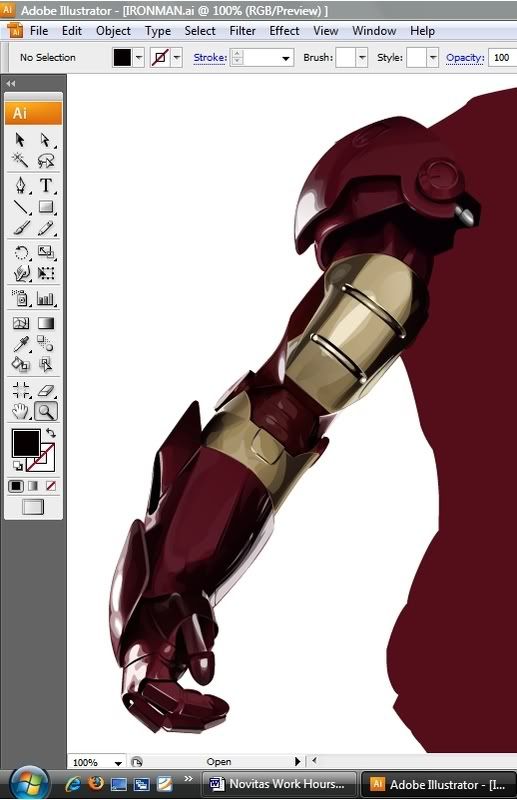Switch to Novitas Work Hours taskbar button
517x800 pixels.
pyautogui.click(x=278, y=783)
